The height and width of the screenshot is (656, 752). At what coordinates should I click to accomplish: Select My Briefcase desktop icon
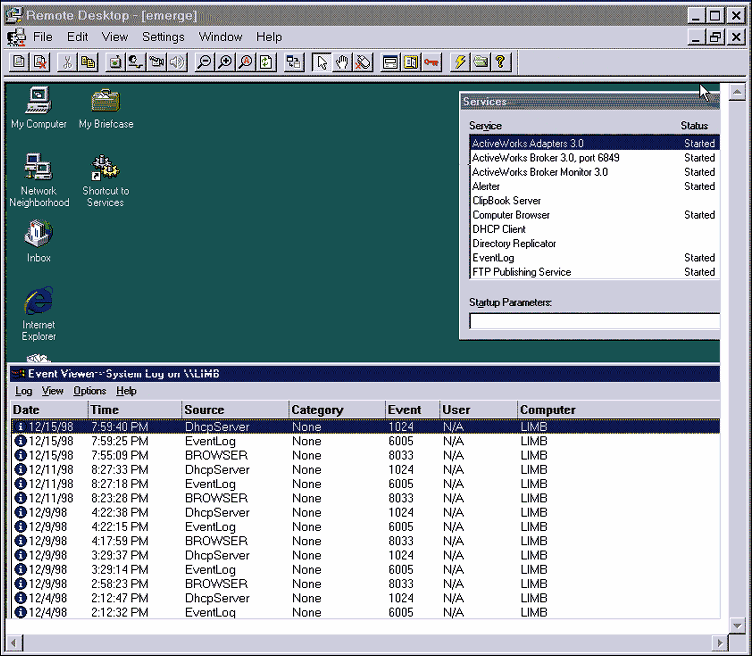(x=106, y=108)
